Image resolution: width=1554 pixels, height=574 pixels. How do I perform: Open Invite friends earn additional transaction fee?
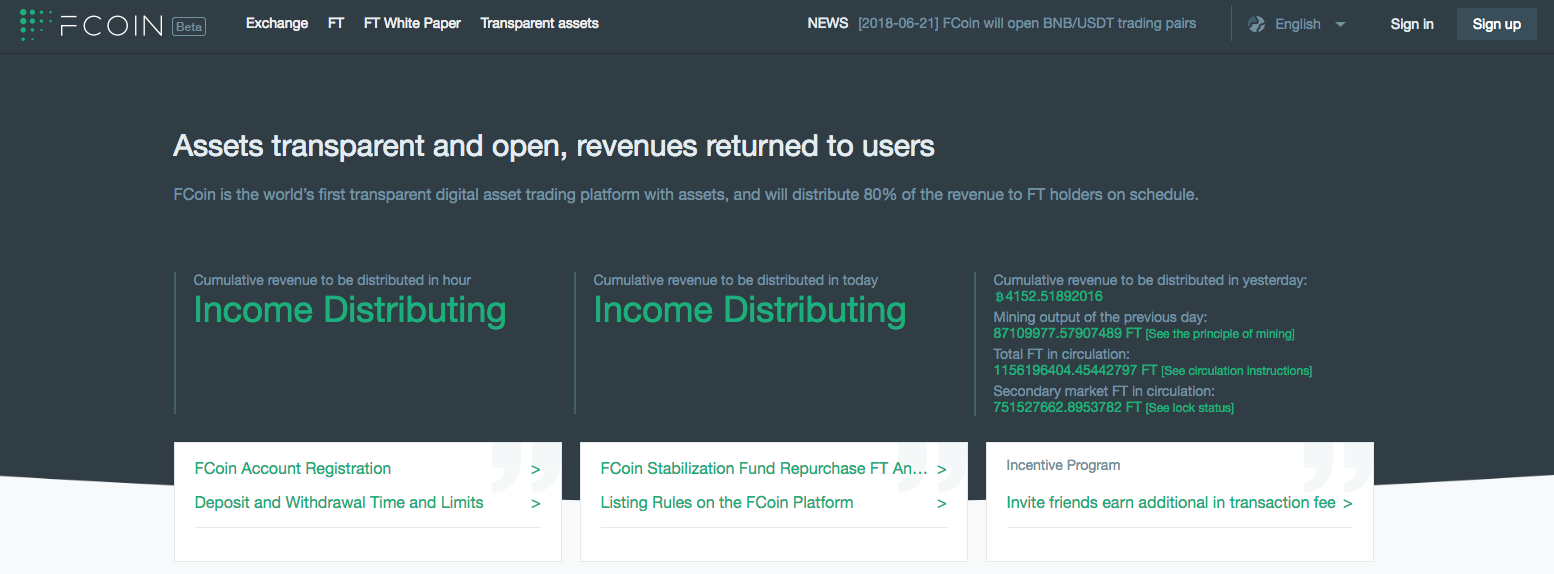click(x=1171, y=502)
